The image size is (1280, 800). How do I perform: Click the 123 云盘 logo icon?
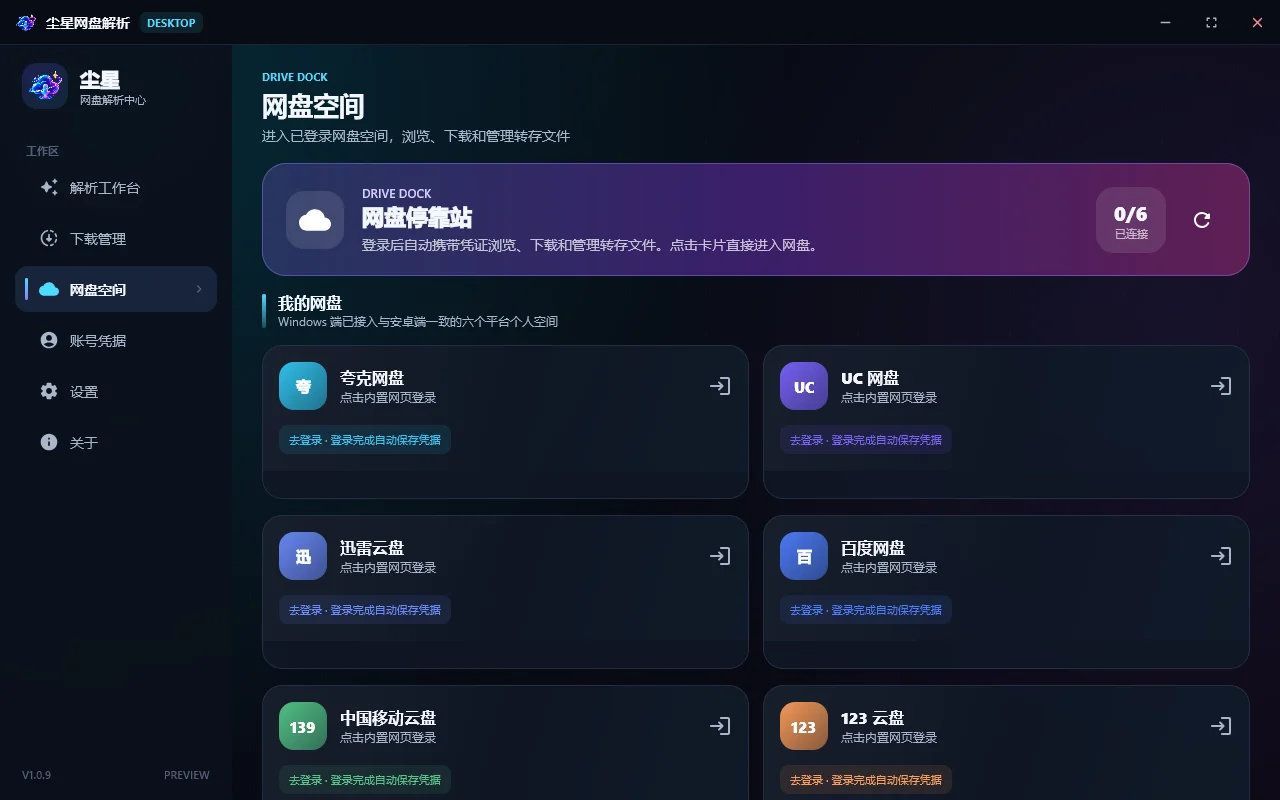pyautogui.click(x=804, y=726)
